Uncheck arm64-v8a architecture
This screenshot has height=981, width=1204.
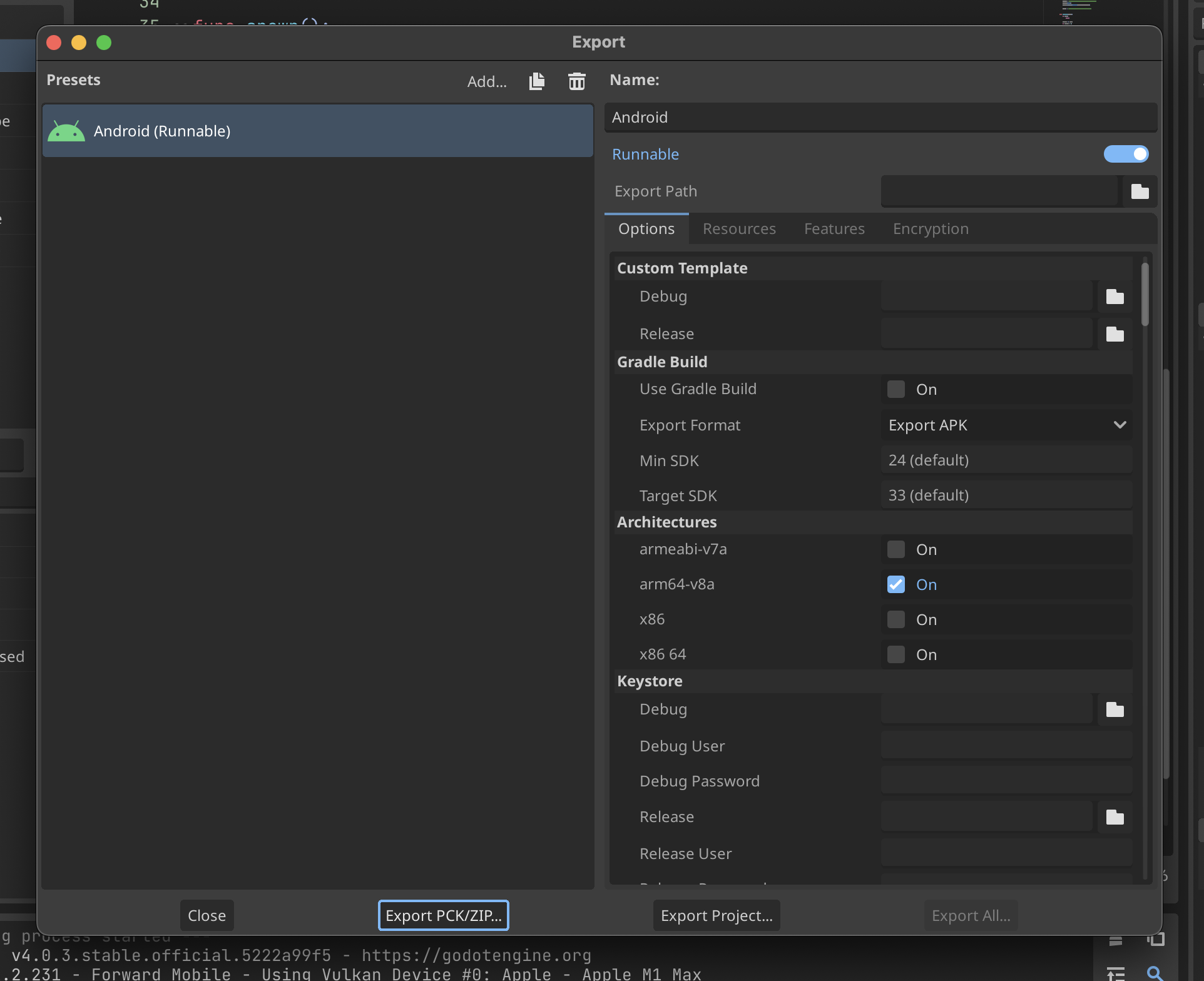(x=896, y=584)
